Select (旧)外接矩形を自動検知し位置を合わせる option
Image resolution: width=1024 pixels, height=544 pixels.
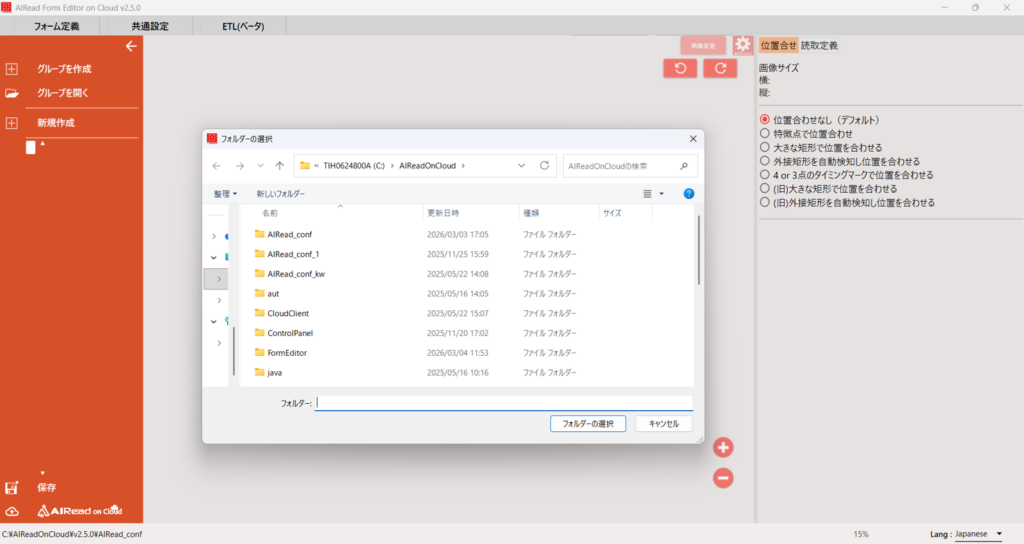coord(765,202)
